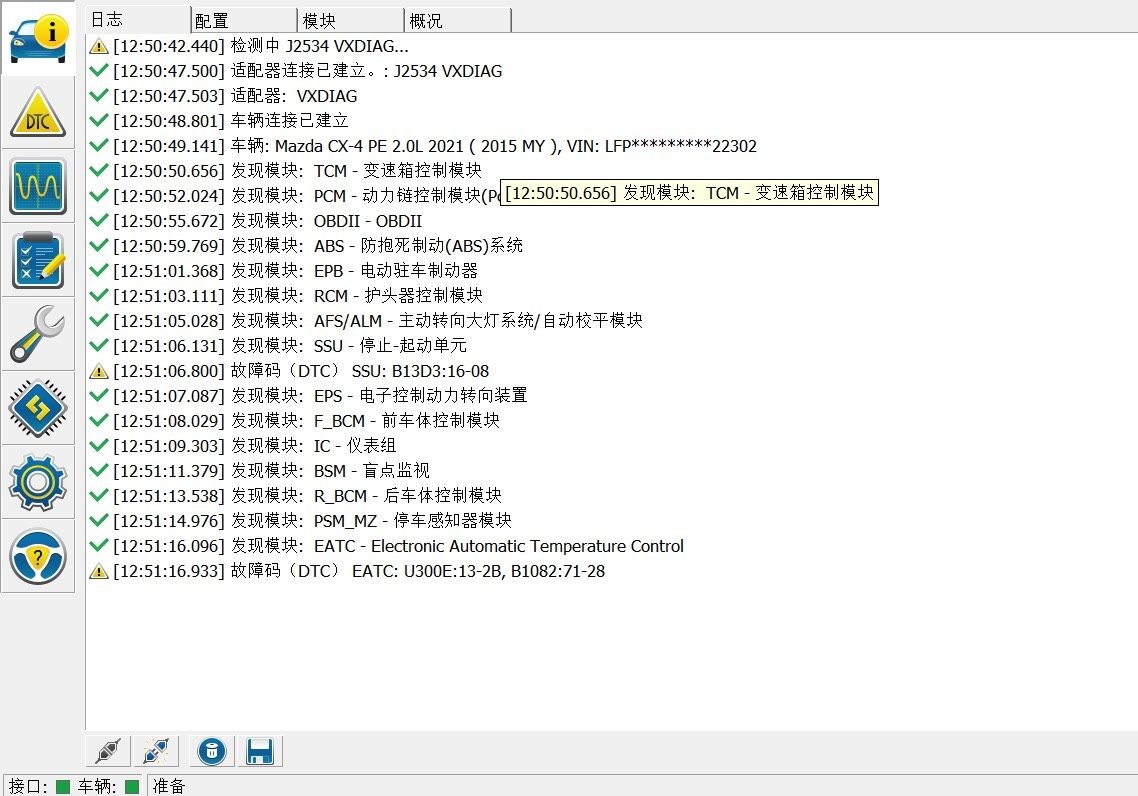Screen dimensions: 1138x796
Task: Clear the log with trash button
Action: point(212,751)
